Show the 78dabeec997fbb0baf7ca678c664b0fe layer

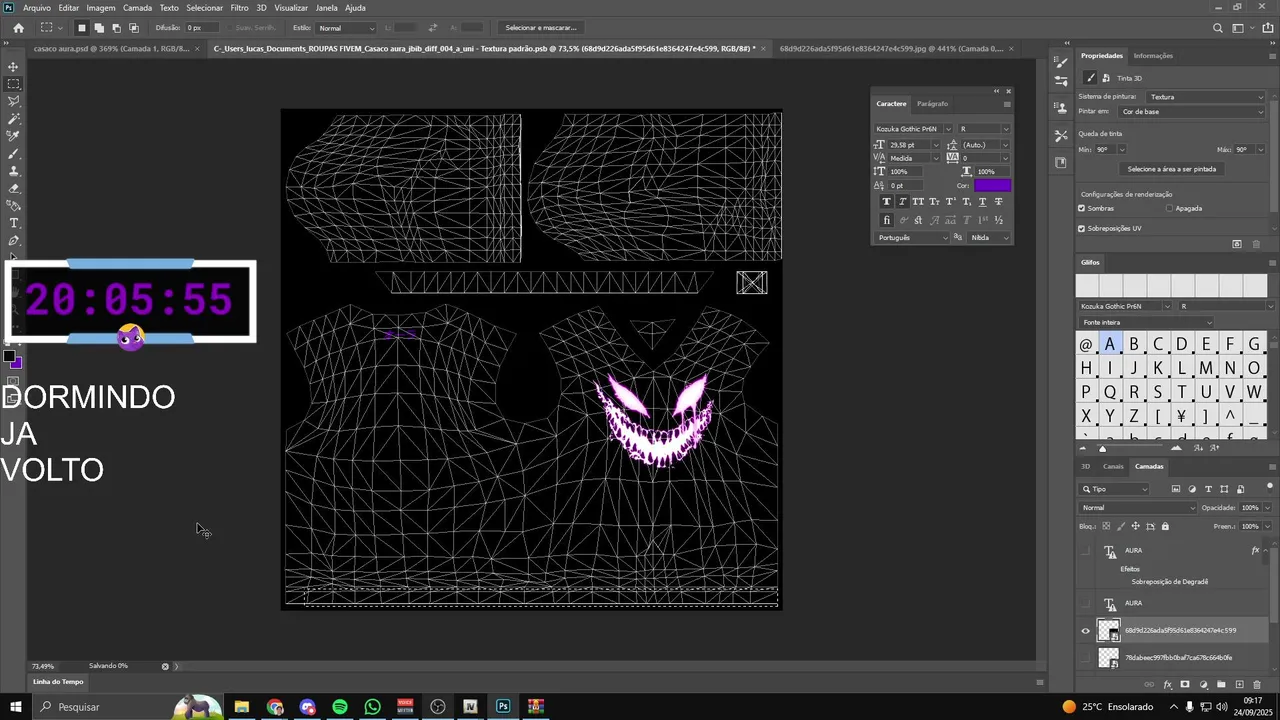1086,657
